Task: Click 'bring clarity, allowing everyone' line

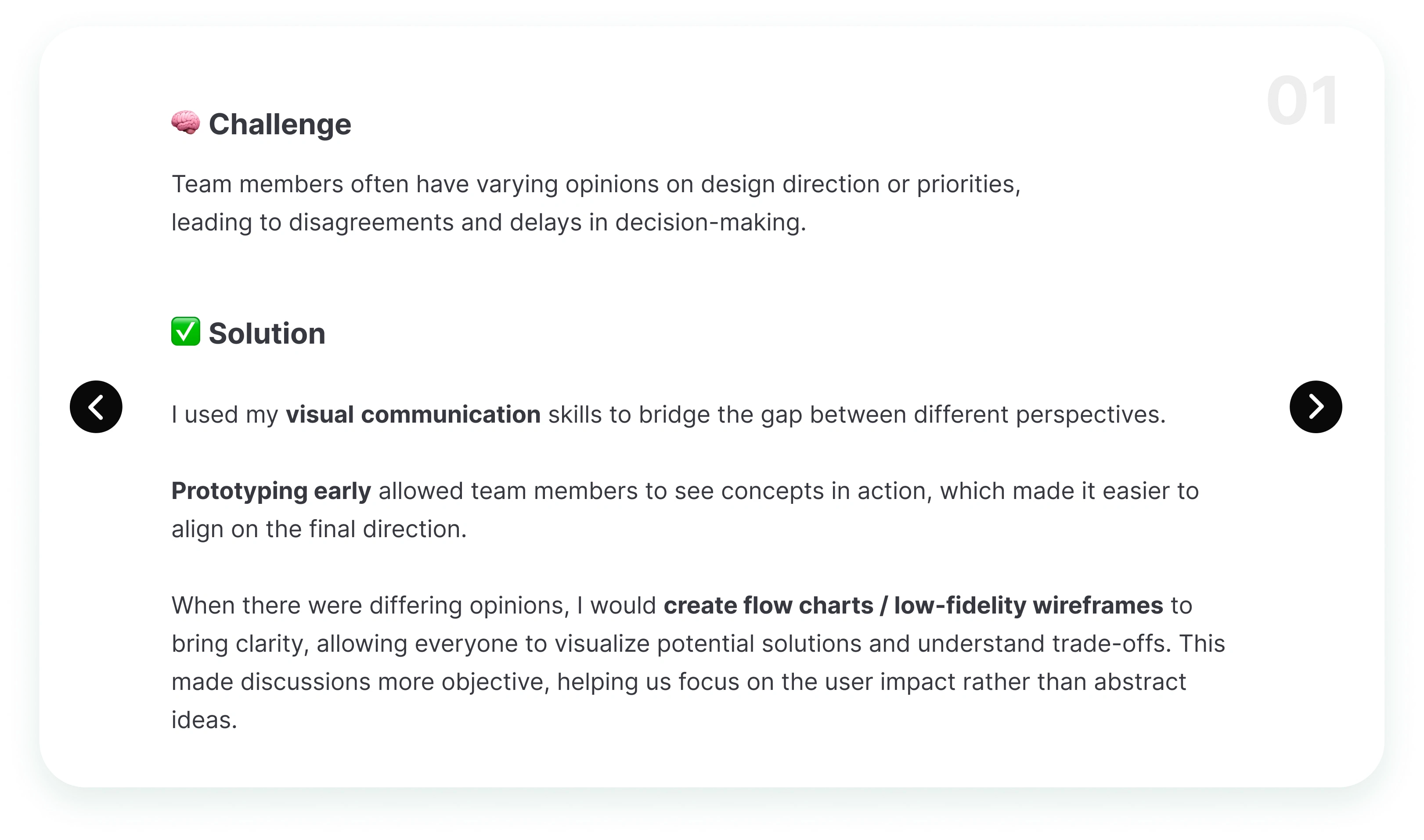Action: [698, 643]
